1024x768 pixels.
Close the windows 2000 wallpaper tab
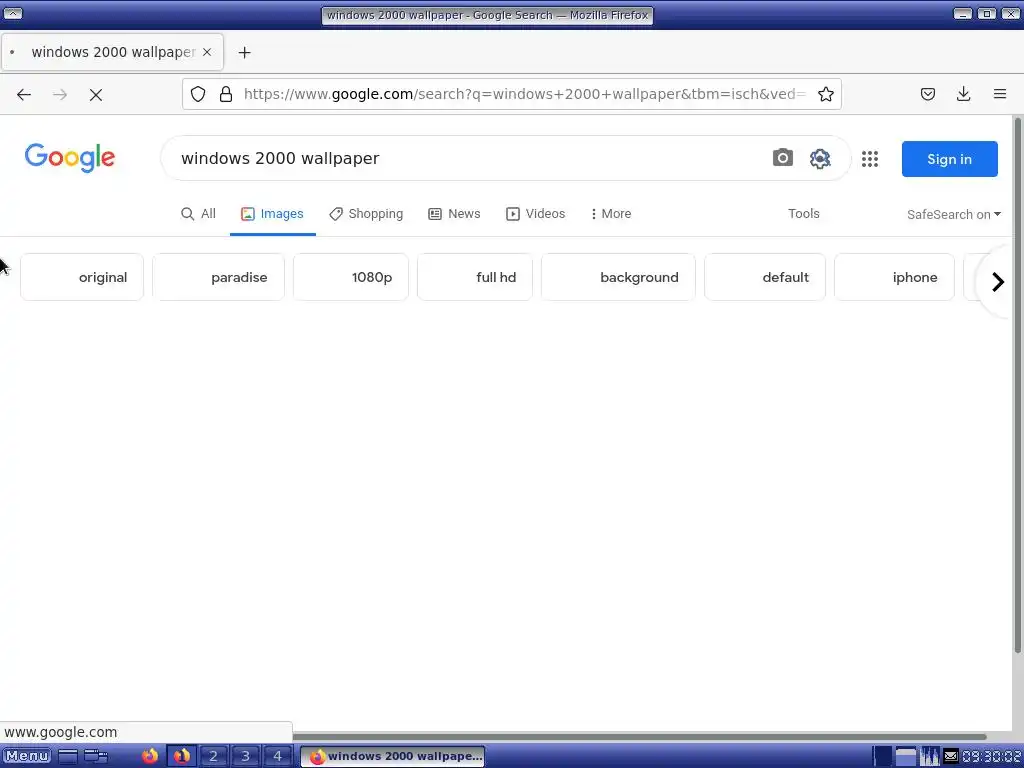click(x=207, y=52)
